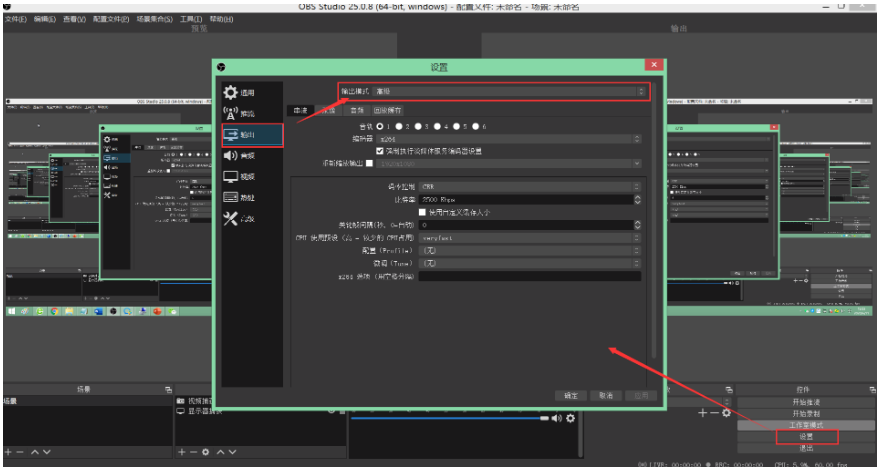This screenshot has height=474, width=879.
Task: Adjust keyframe interval stepper arrows
Action: (x=637, y=225)
